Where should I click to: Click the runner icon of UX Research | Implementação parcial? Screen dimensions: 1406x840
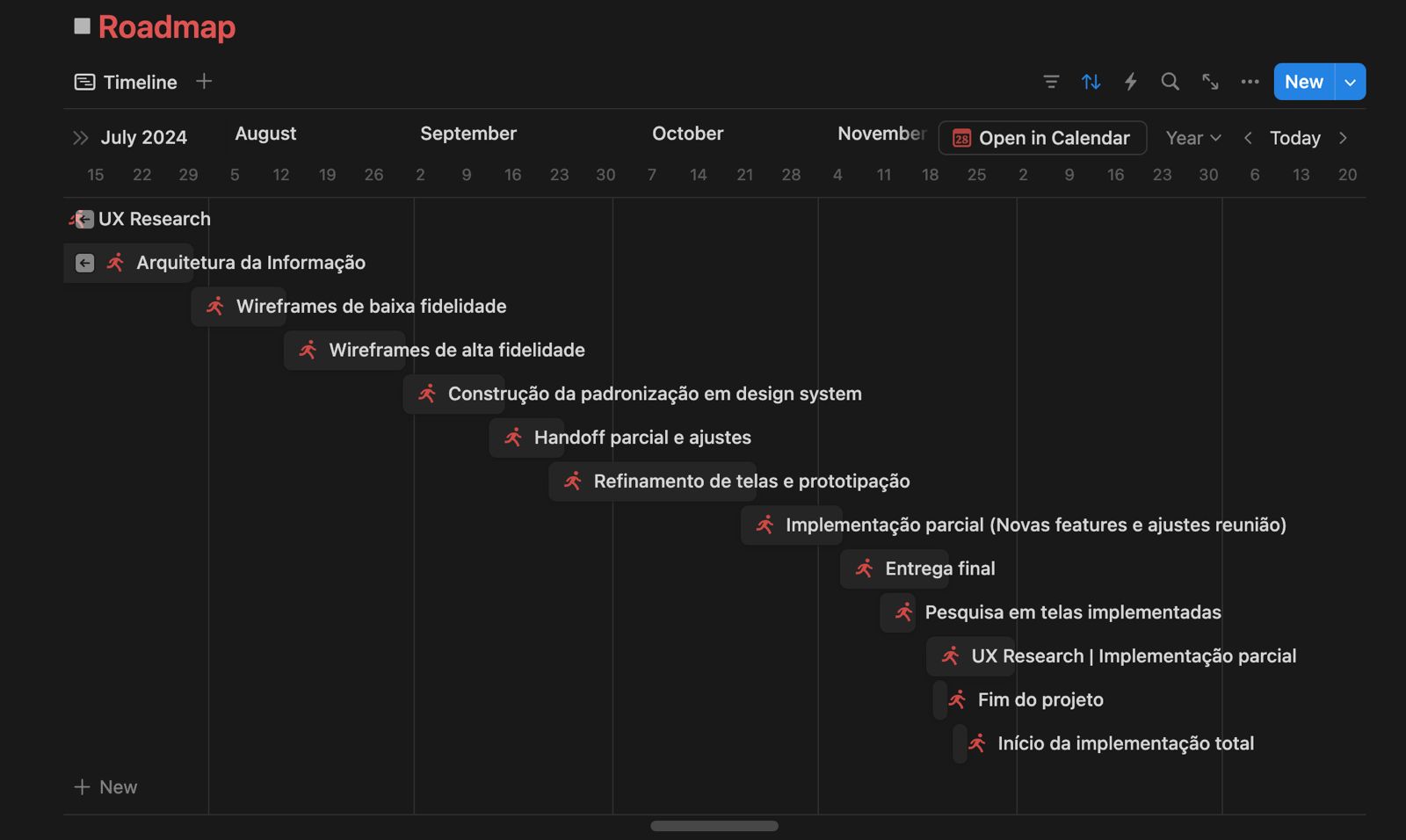click(951, 655)
